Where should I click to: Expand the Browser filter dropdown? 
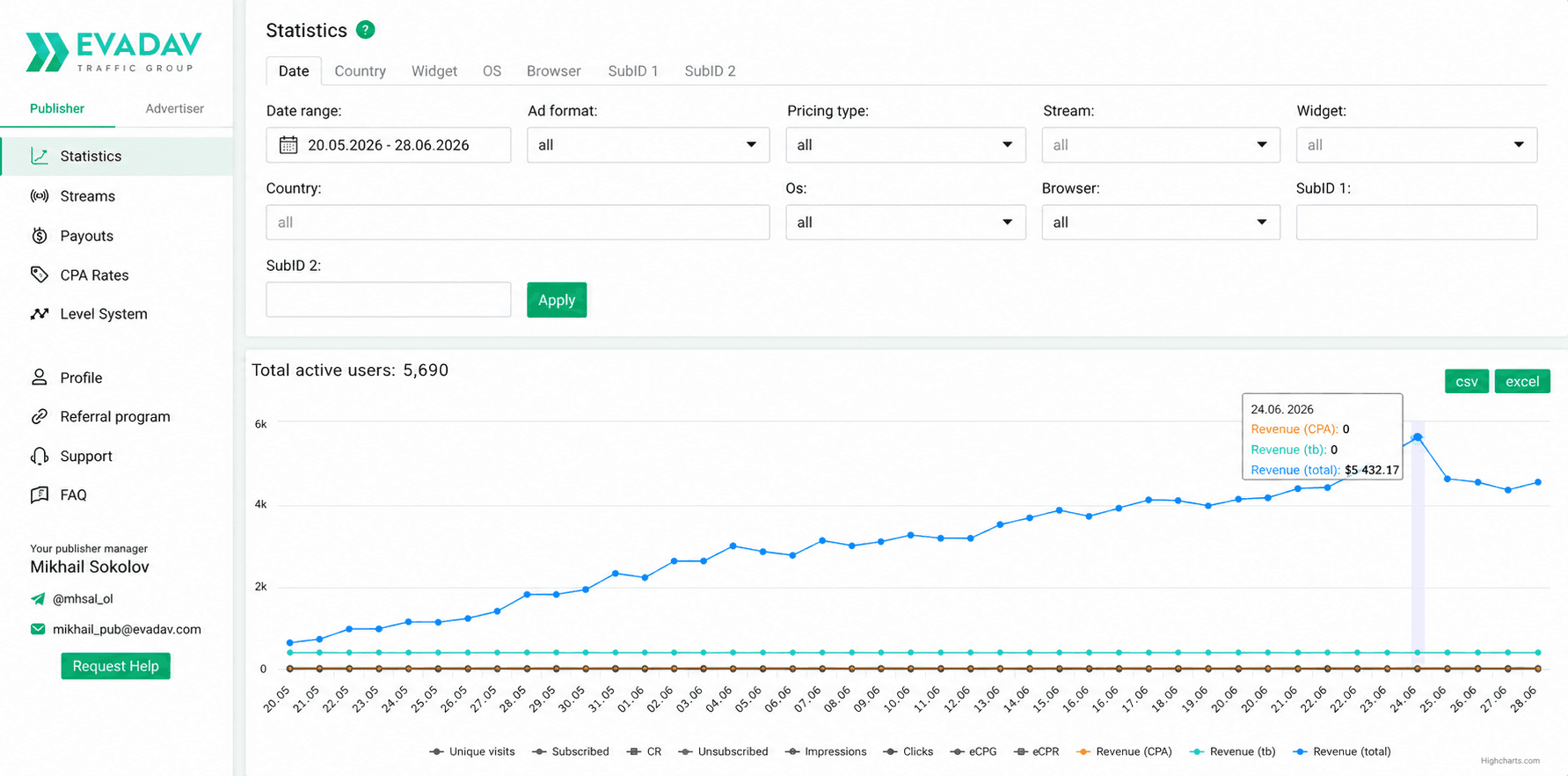tap(1161, 223)
